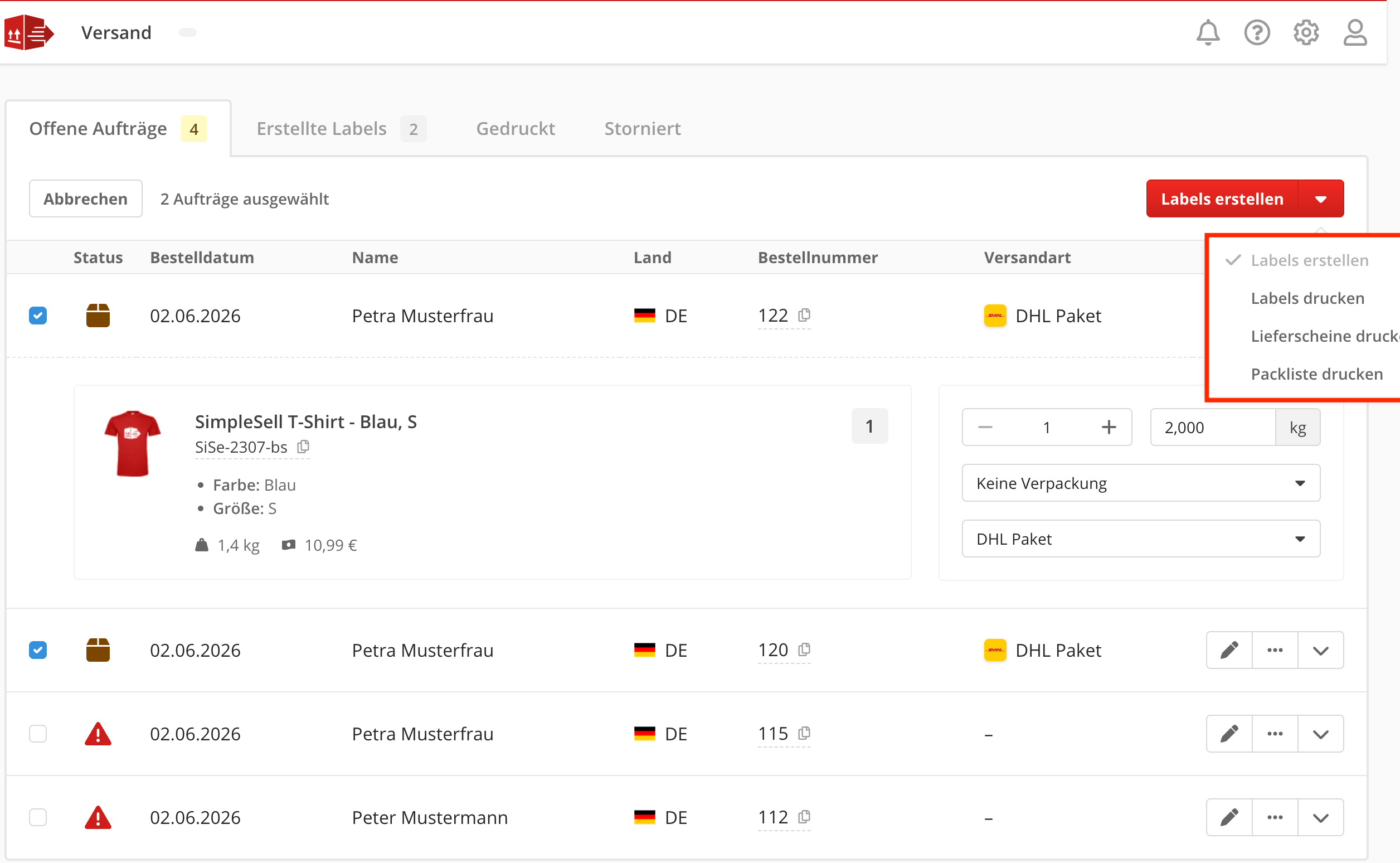Select order 112 checkbox
Image resolution: width=1400 pixels, height=863 pixels.
click(x=38, y=817)
